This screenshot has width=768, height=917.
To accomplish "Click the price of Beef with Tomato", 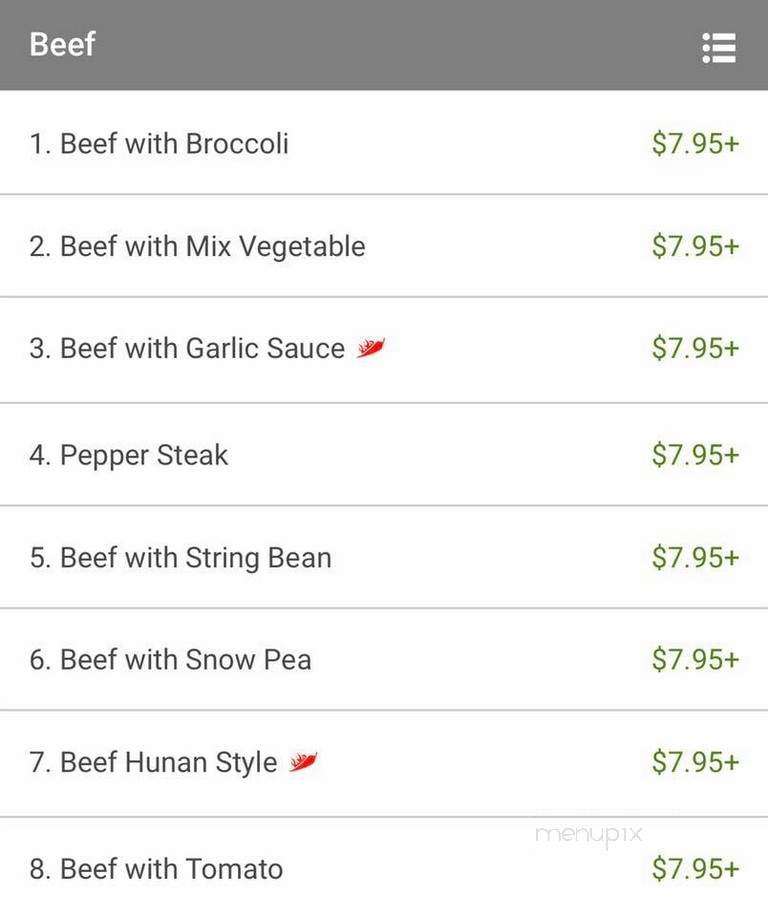I will coord(695,868).
